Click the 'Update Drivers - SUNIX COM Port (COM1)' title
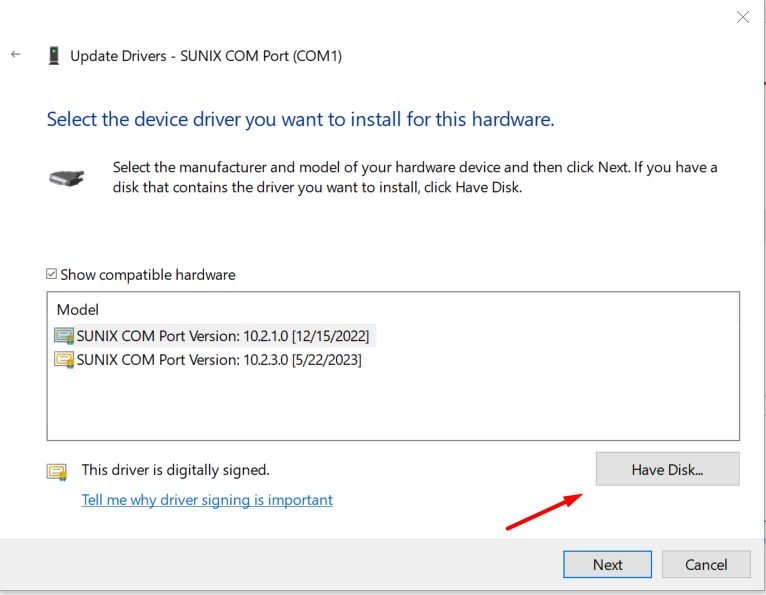 206,56
